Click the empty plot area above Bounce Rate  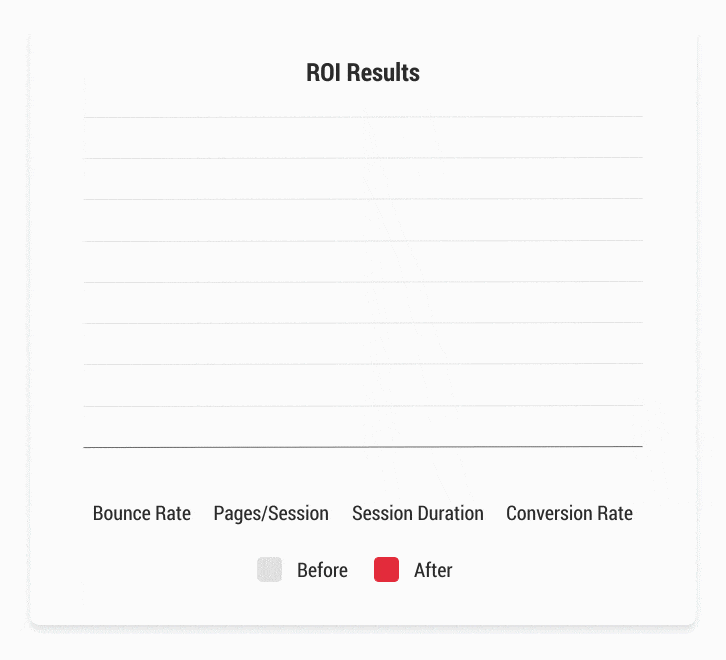pos(142,282)
